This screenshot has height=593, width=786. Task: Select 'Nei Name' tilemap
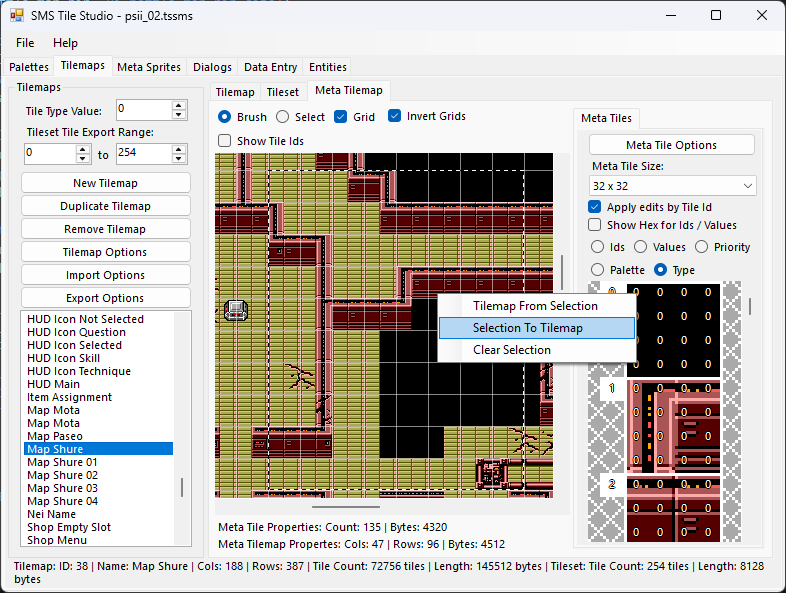(52, 514)
